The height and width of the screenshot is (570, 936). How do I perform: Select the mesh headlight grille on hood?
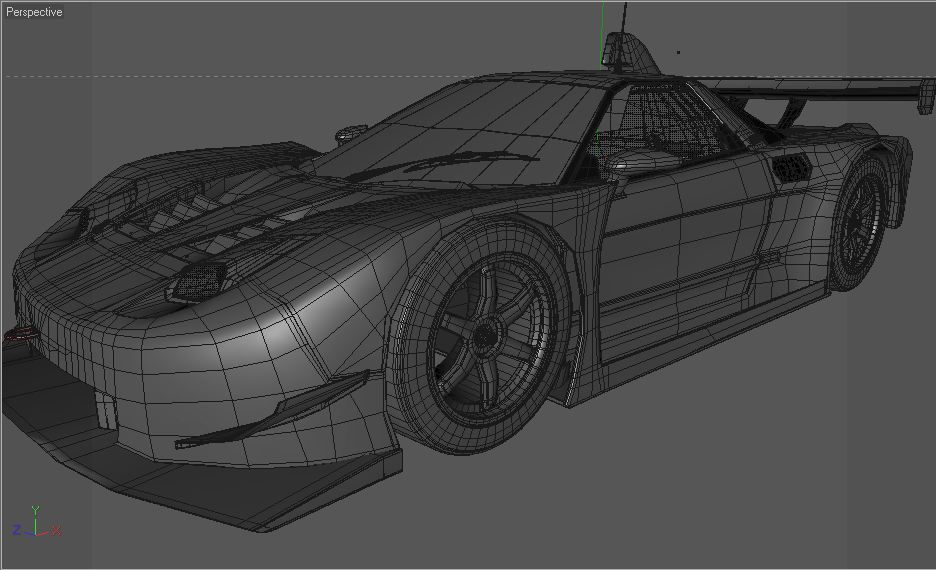196,282
